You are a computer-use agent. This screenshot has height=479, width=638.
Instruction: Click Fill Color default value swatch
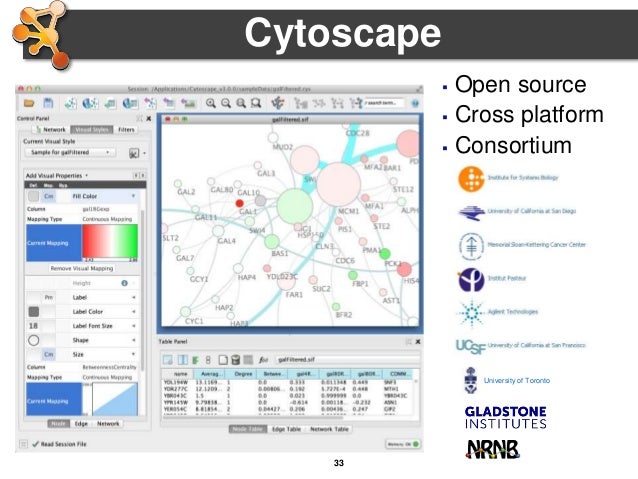(33, 196)
